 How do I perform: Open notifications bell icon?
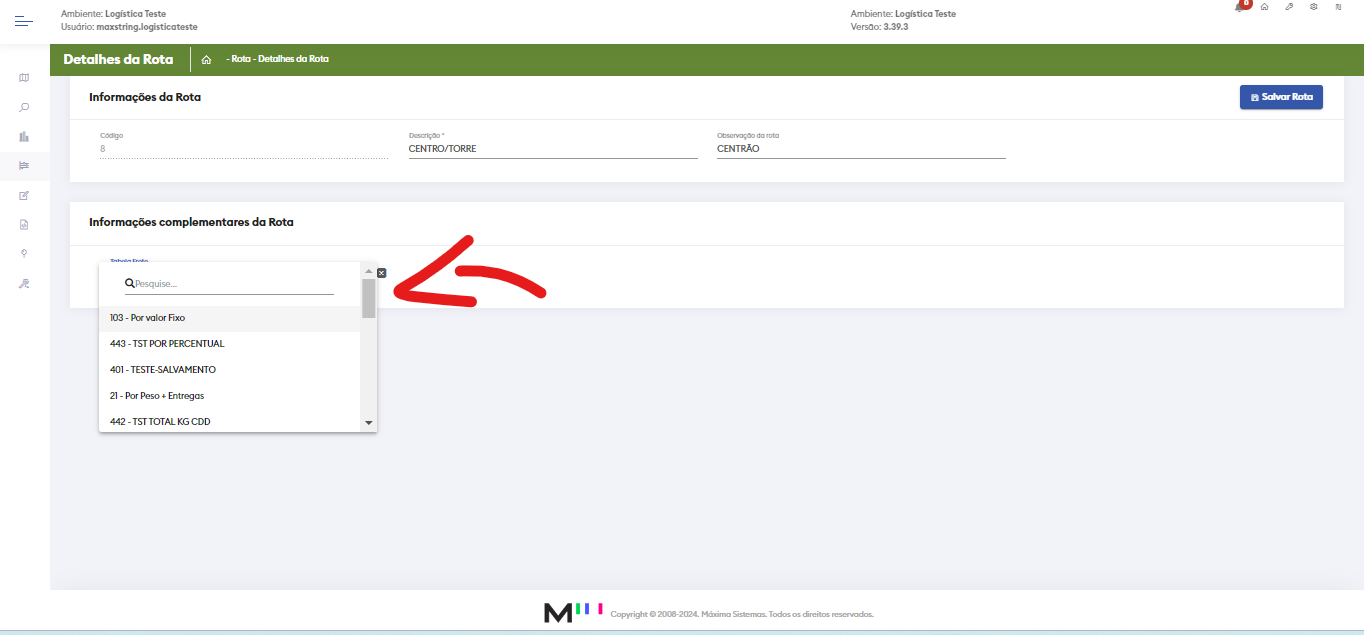(1241, 7)
